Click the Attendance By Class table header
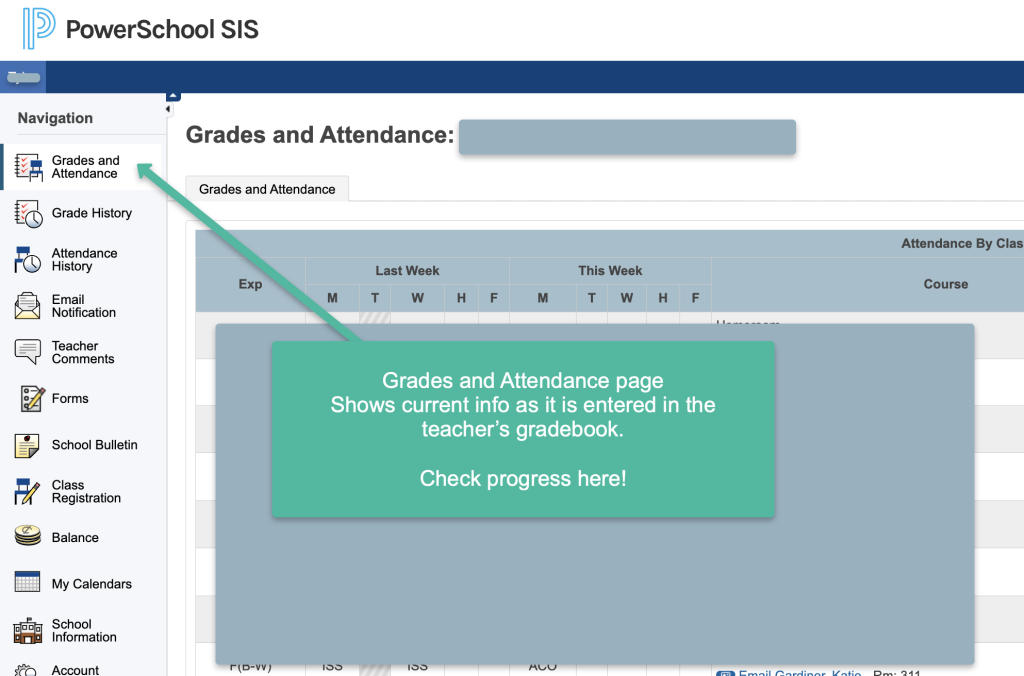The width and height of the screenshot is (1024, 676). [962, 244]
